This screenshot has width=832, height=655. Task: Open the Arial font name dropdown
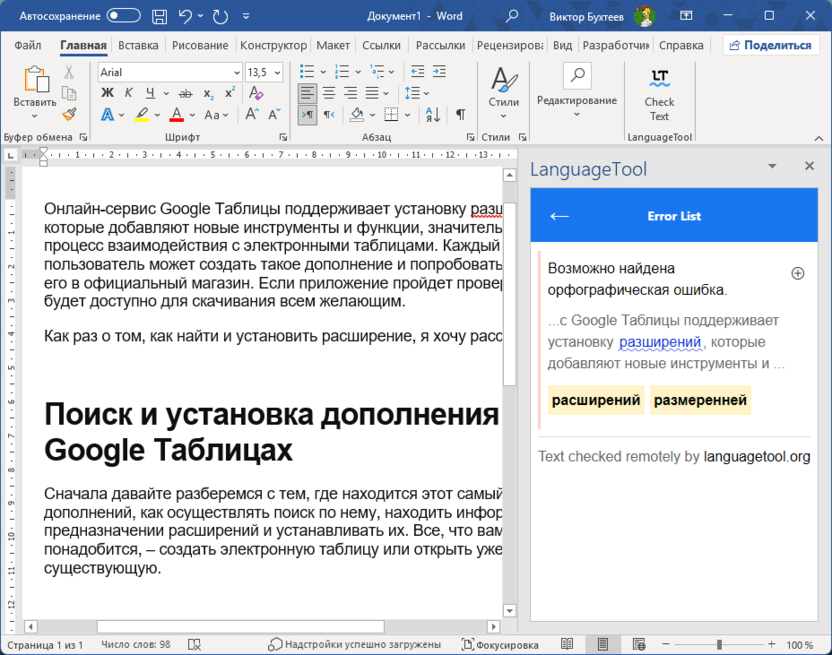(236, 72)
